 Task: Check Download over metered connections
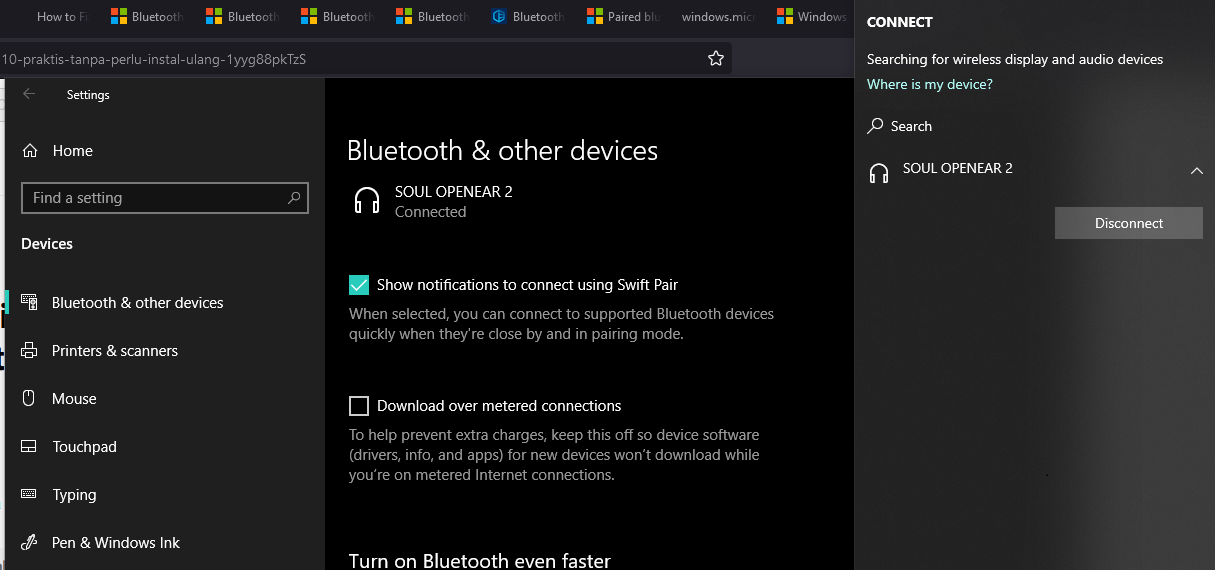(x=359, y=406)
